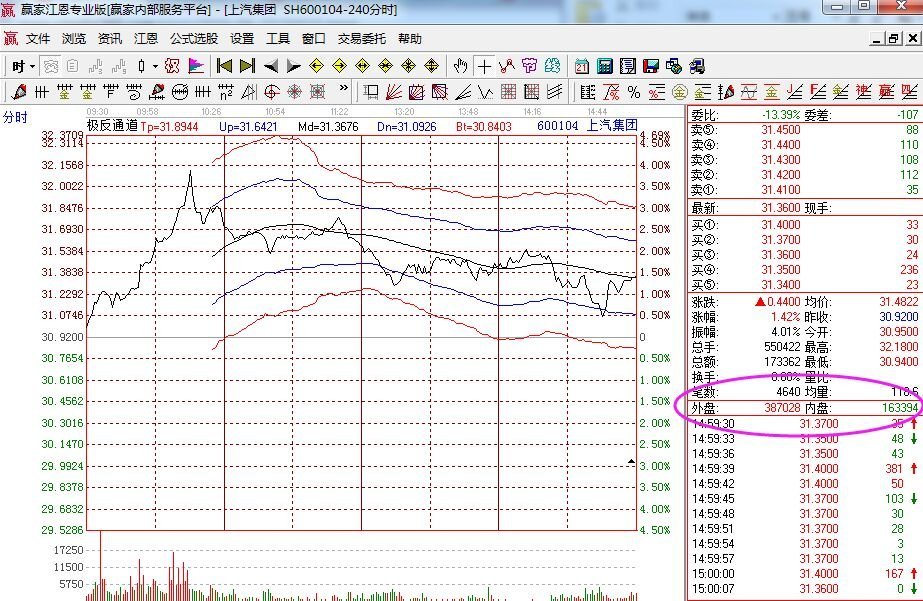Click the 14:59:39 trade row
Viewport: 923px width, 601px height.
coord(804,469)
